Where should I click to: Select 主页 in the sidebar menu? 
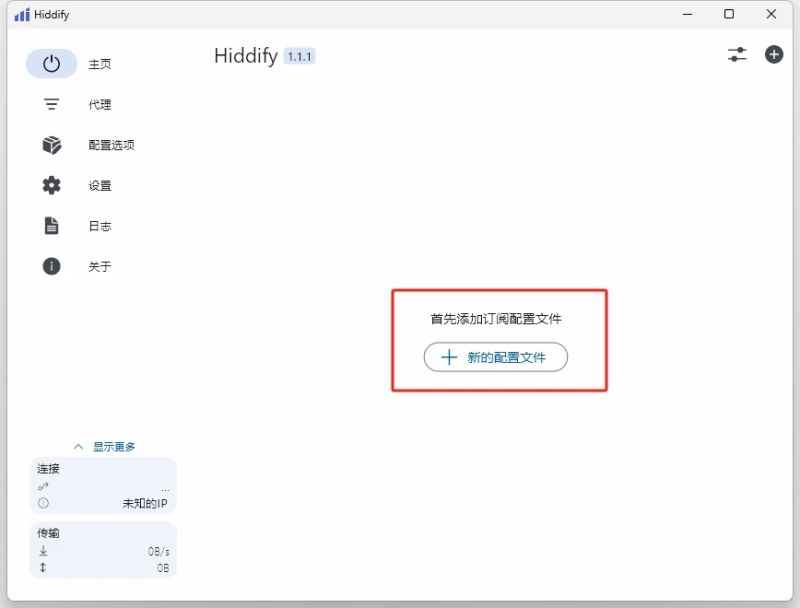99,63
